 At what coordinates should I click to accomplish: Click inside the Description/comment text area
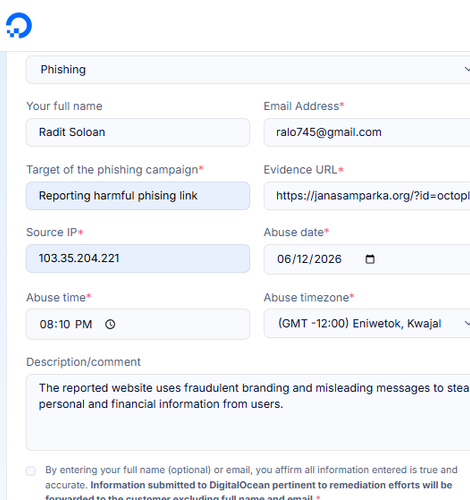(248, 412)
